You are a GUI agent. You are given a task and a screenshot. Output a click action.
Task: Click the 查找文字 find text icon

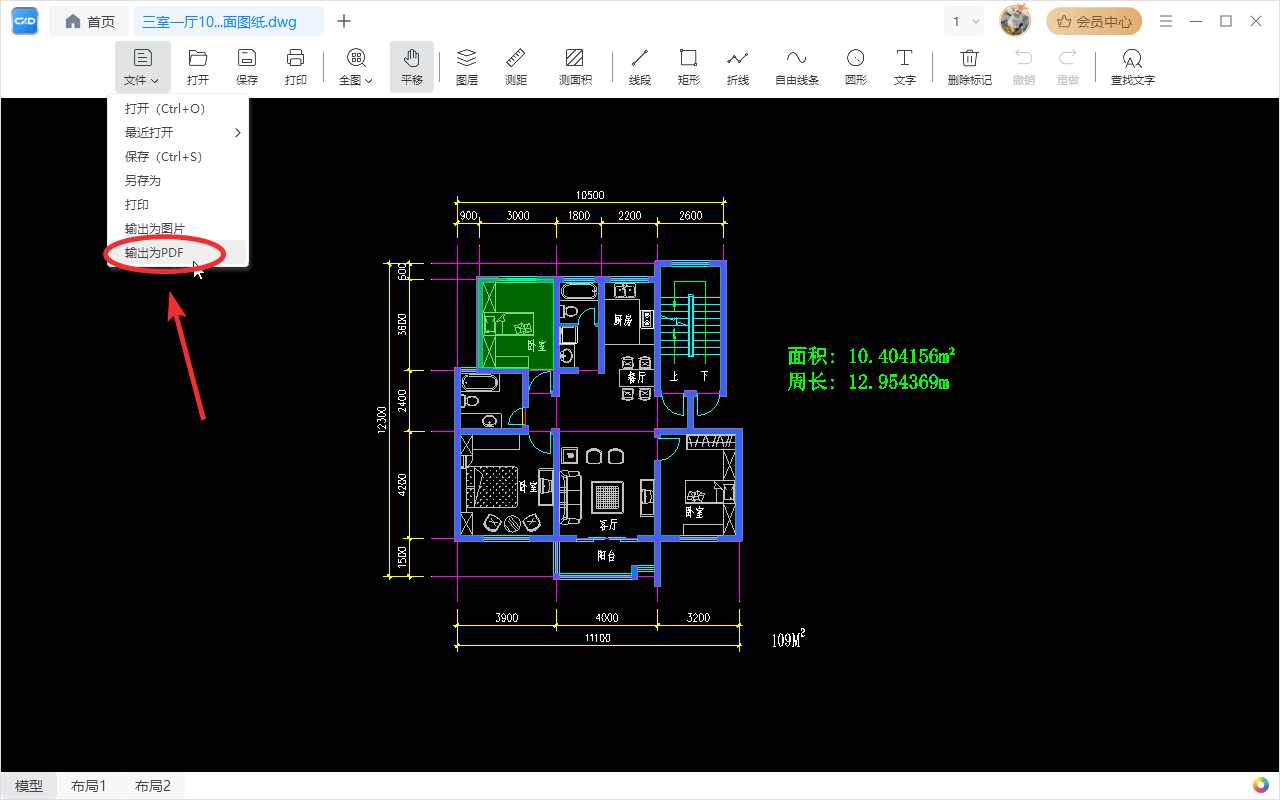click(x=1132, y=67)
